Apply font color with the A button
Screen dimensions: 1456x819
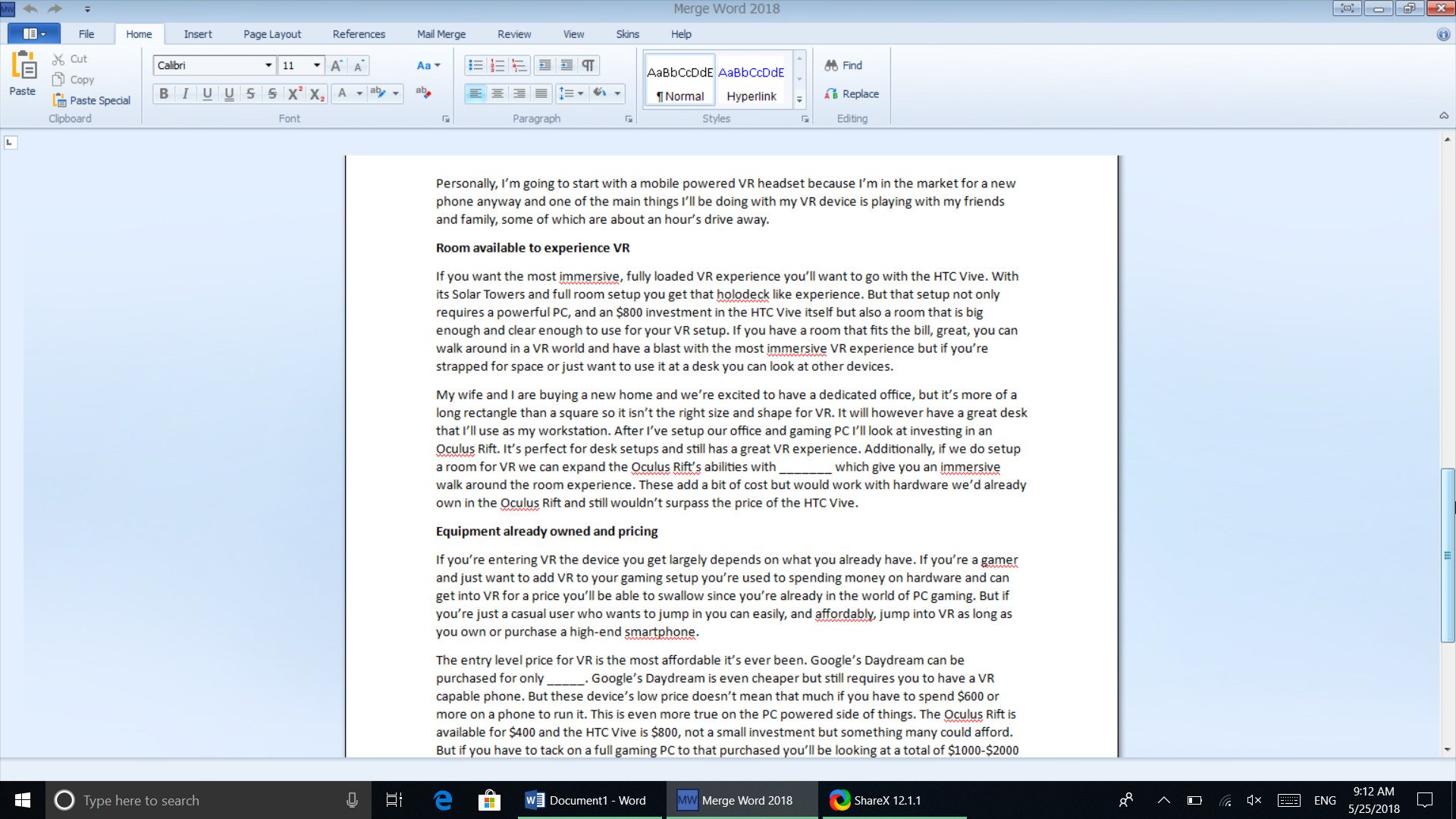tap(342, 93)
